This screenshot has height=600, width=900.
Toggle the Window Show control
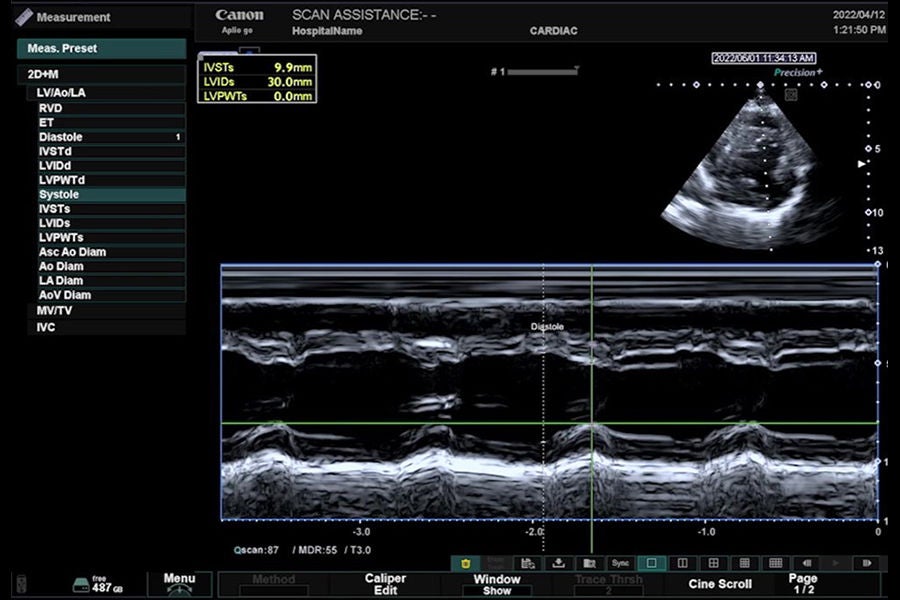(496, 584)
